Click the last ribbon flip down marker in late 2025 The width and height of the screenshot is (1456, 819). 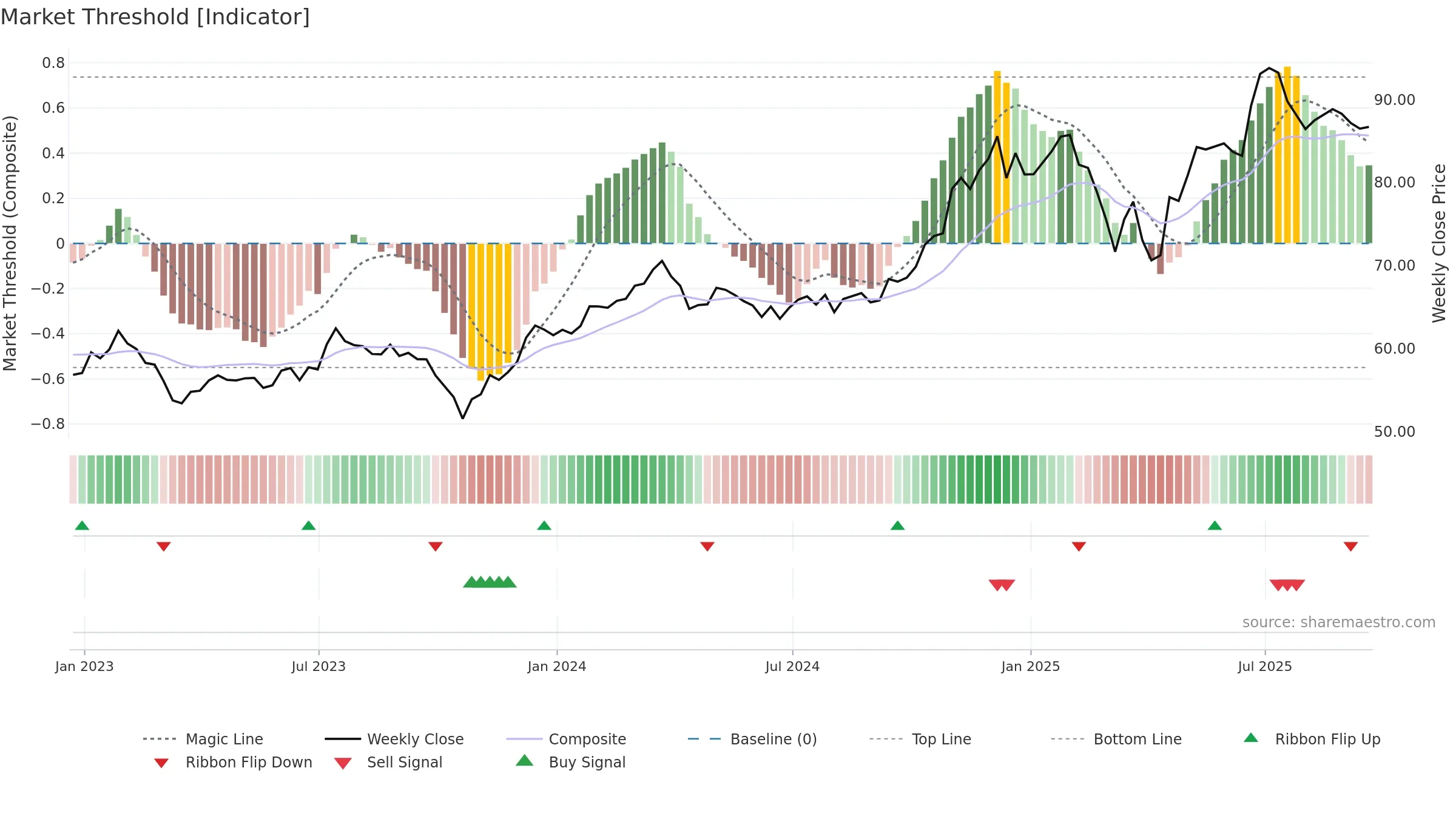tap(1350, 547)
